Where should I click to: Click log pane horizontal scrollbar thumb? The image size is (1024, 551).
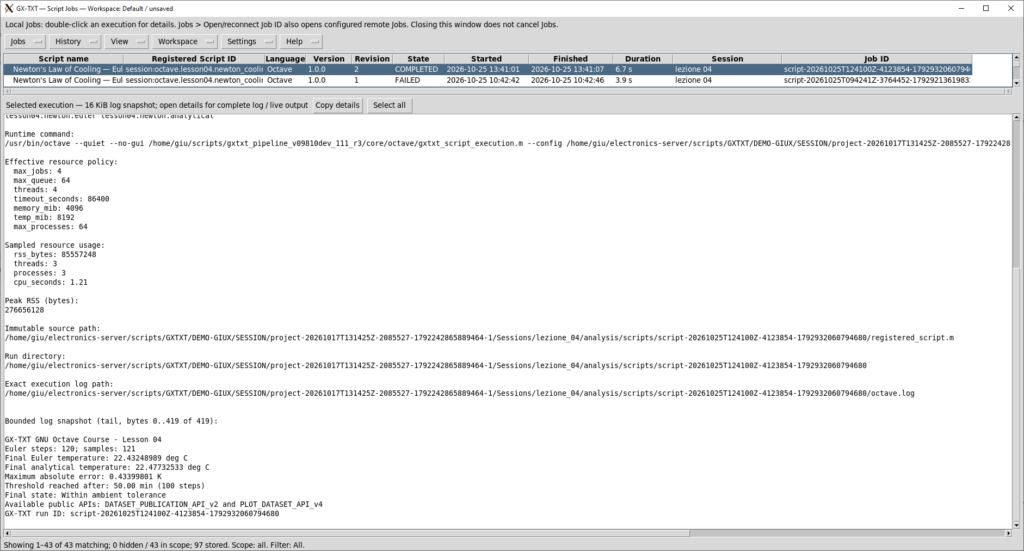[350, 533]
